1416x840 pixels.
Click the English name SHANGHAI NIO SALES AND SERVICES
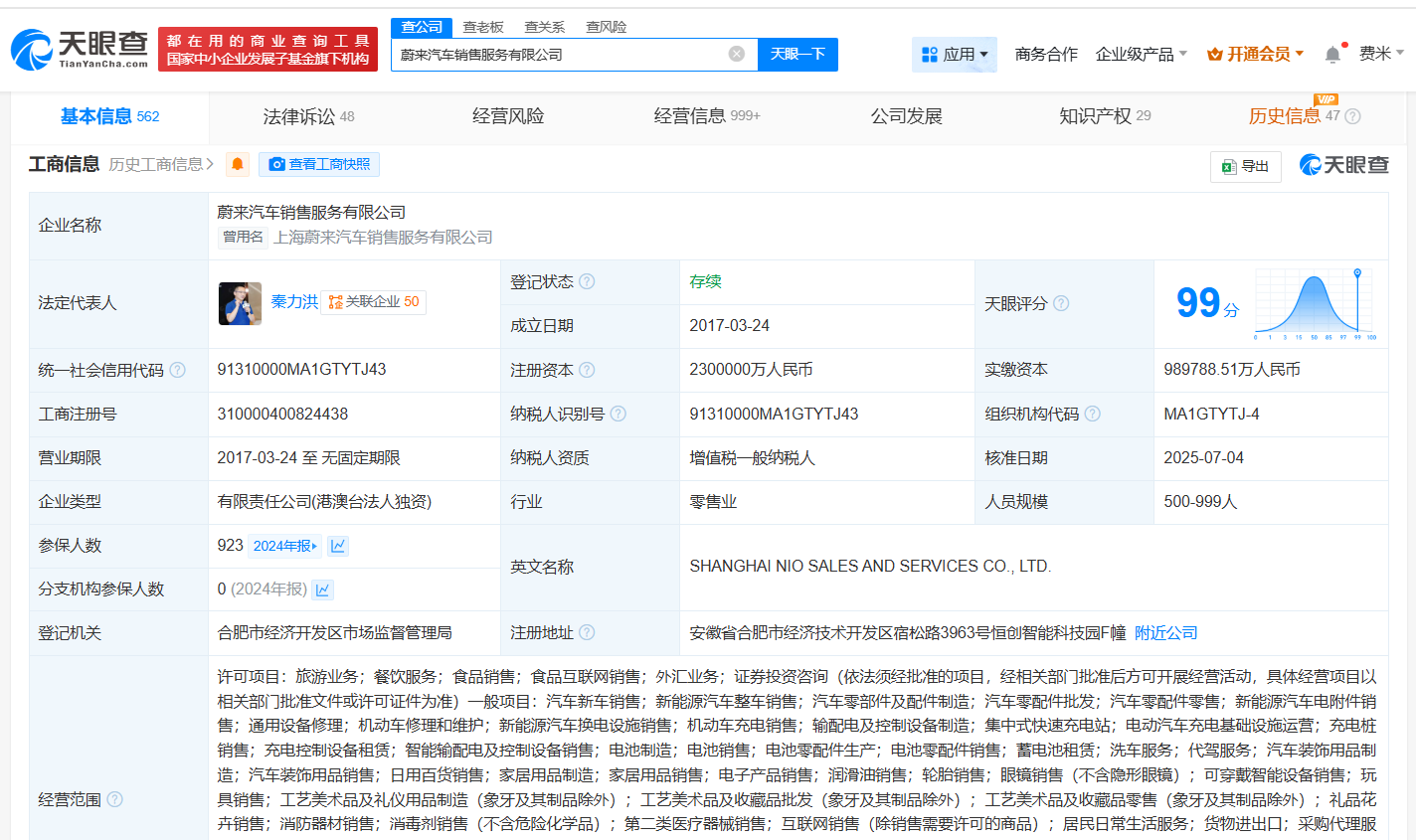point(869,566)
